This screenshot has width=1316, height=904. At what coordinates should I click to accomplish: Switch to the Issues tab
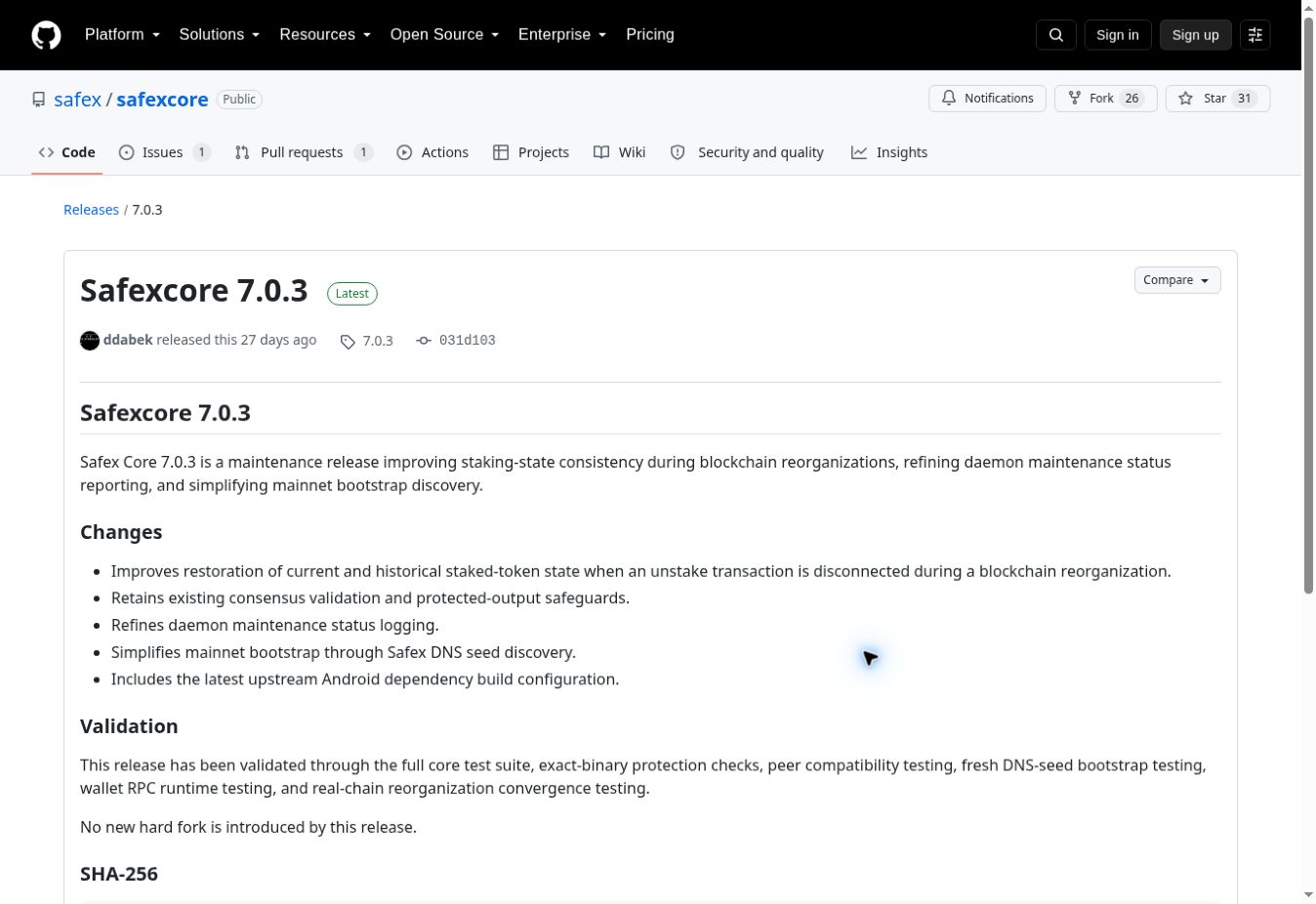coord(164,152)
